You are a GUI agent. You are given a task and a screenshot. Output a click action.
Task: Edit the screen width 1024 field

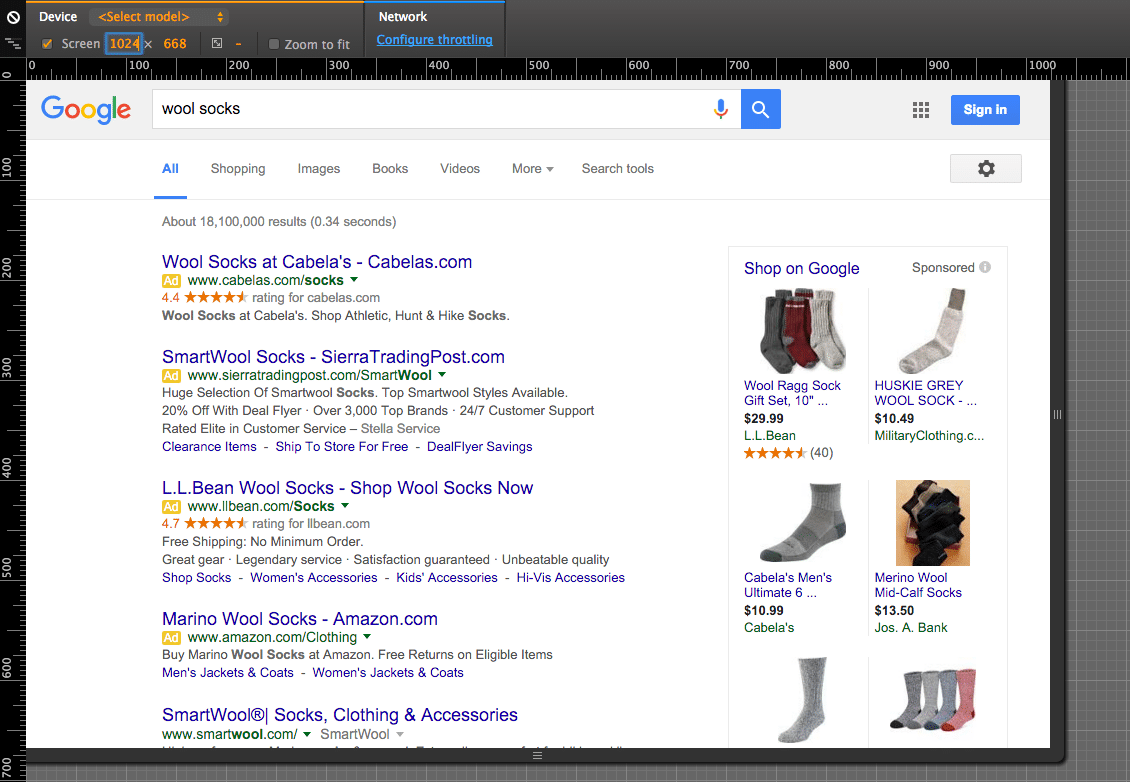pos(124,43)
